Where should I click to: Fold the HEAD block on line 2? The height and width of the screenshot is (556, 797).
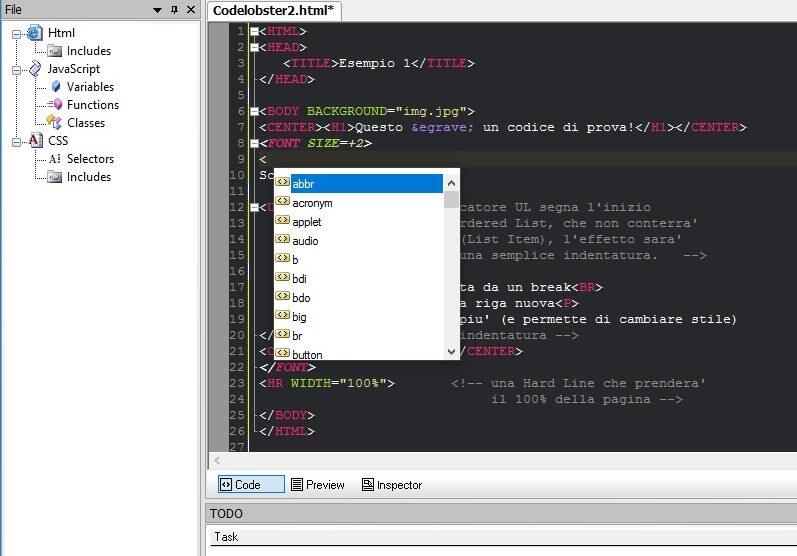(254, 47)
